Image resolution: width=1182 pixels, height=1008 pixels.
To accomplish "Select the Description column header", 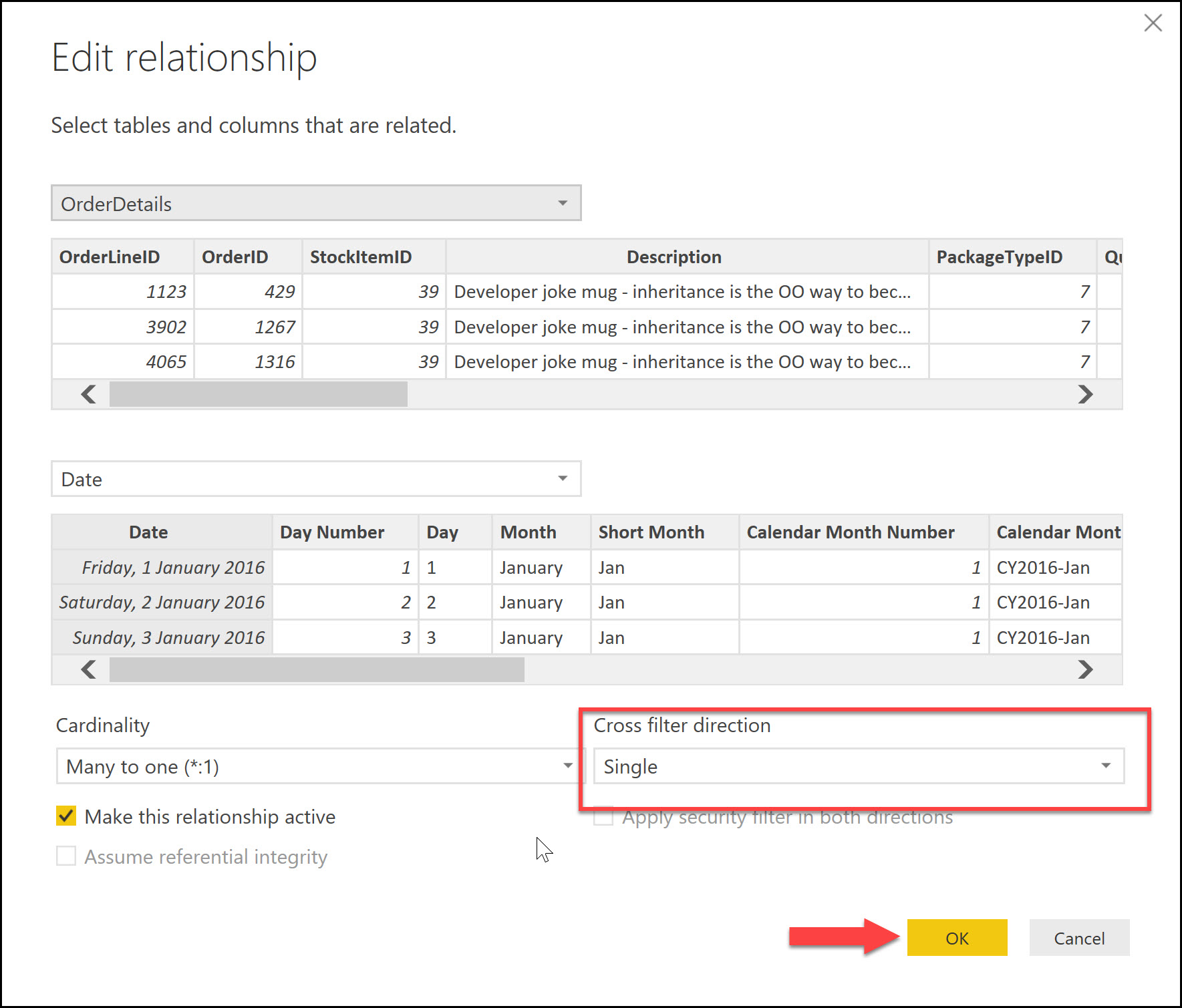I will 688,257.
